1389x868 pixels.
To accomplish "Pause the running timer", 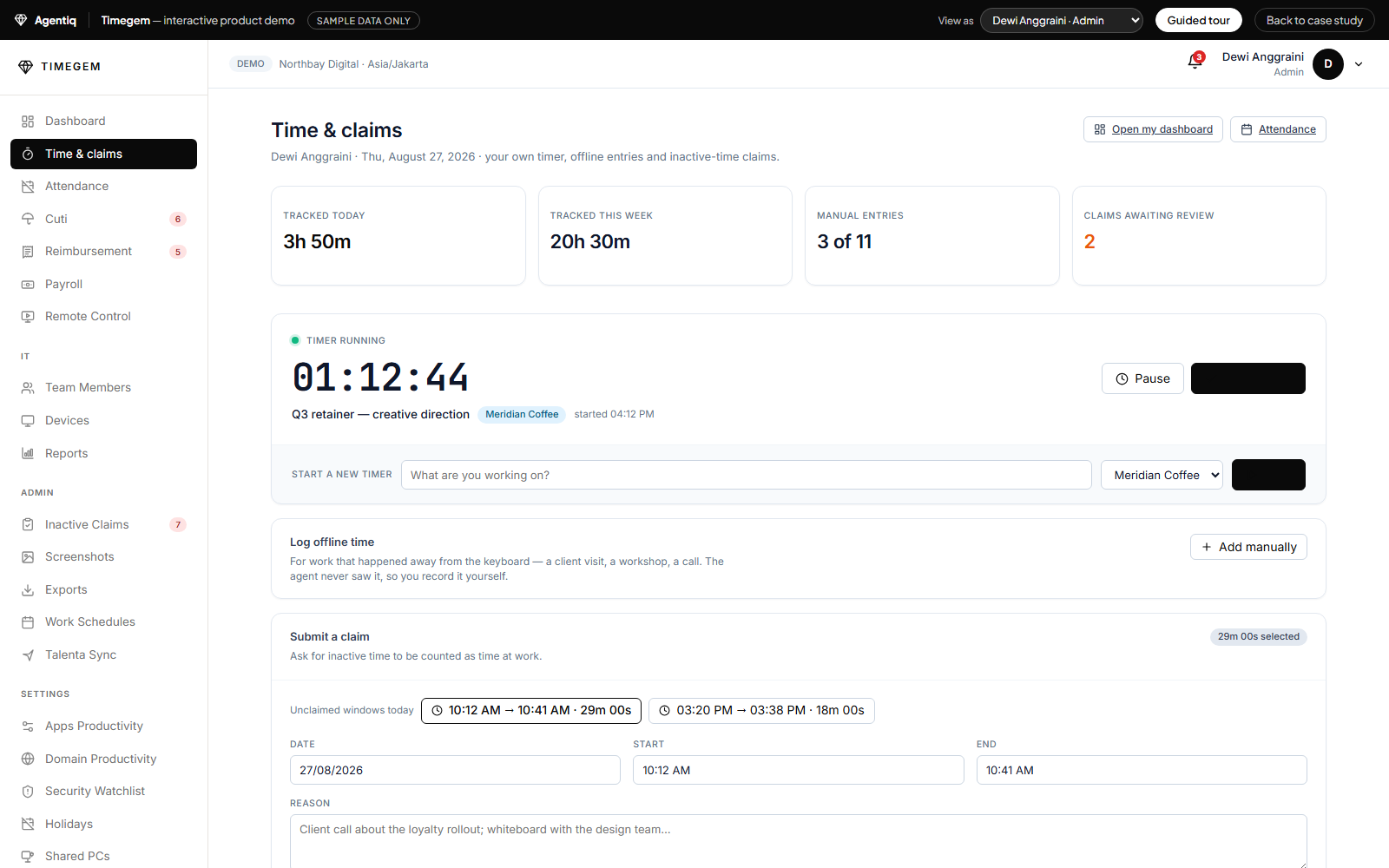I will click(x=1142, y=378).
